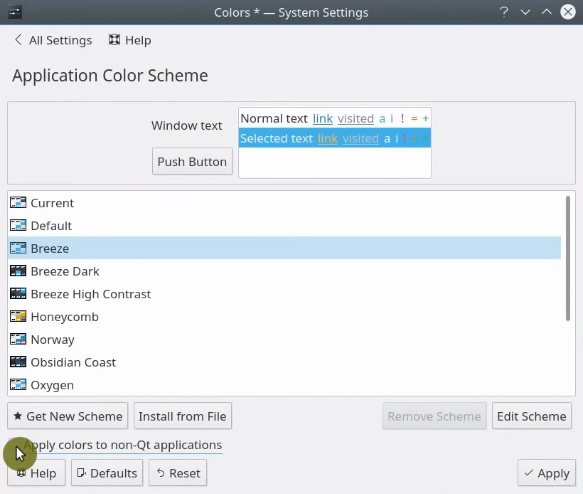Select the Current color scheme
Screen dimensions: 583x494
pyautogui.click(x=284, y=203)
